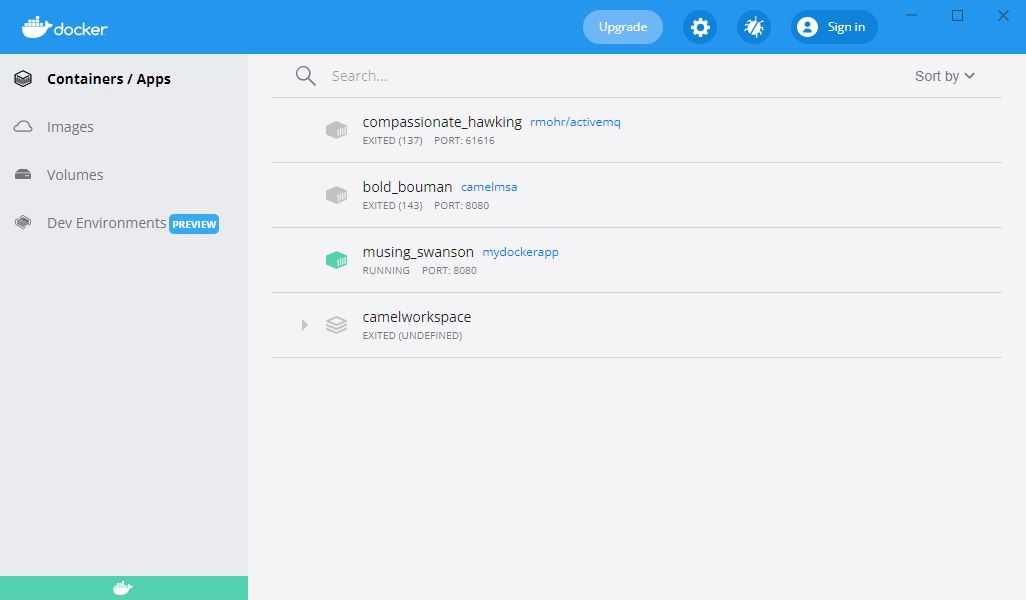Open the camelmsa image link
The width and height of the screenshot is (1026, 600).
coord(489,187)
